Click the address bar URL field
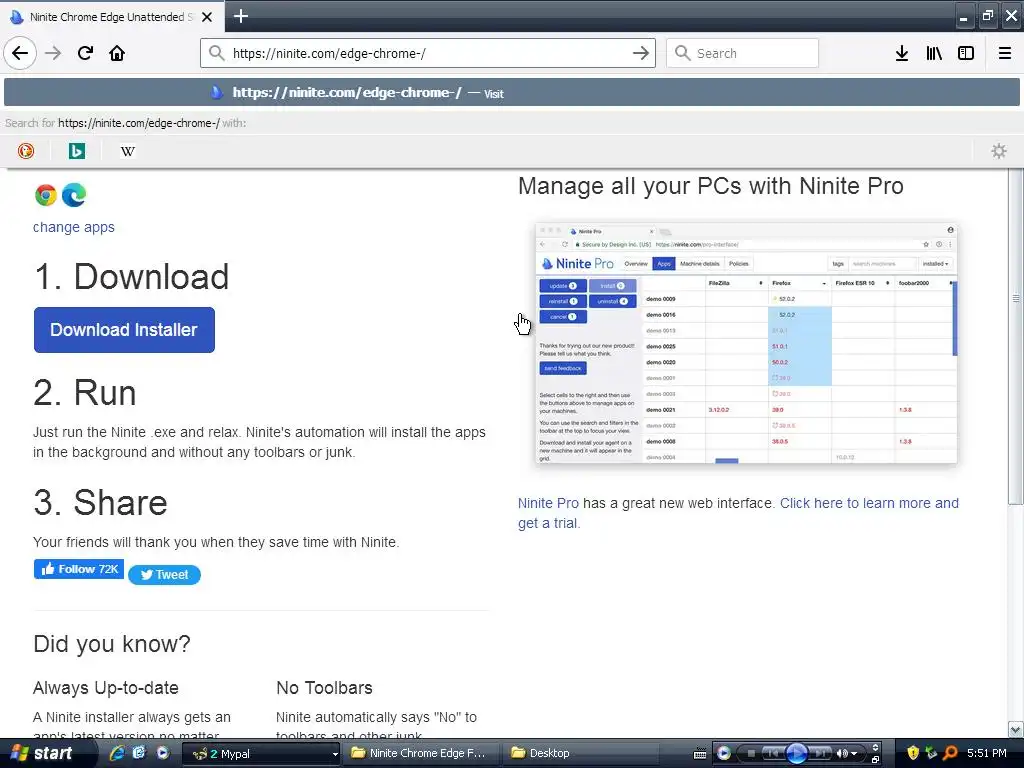 [x=428, y=53]
